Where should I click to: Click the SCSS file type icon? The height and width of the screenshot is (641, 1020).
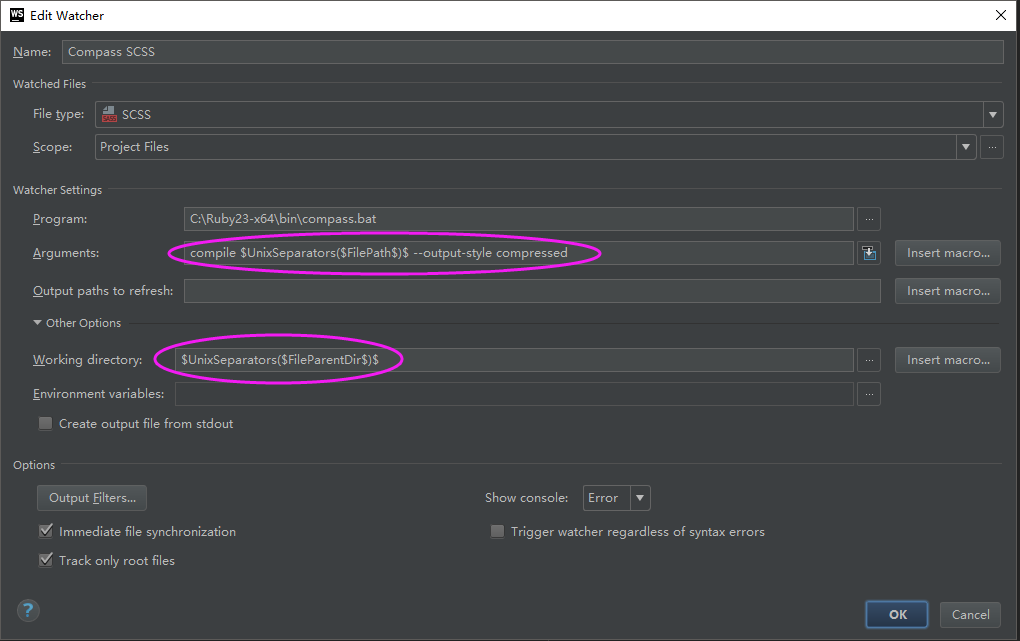(109, 114)
